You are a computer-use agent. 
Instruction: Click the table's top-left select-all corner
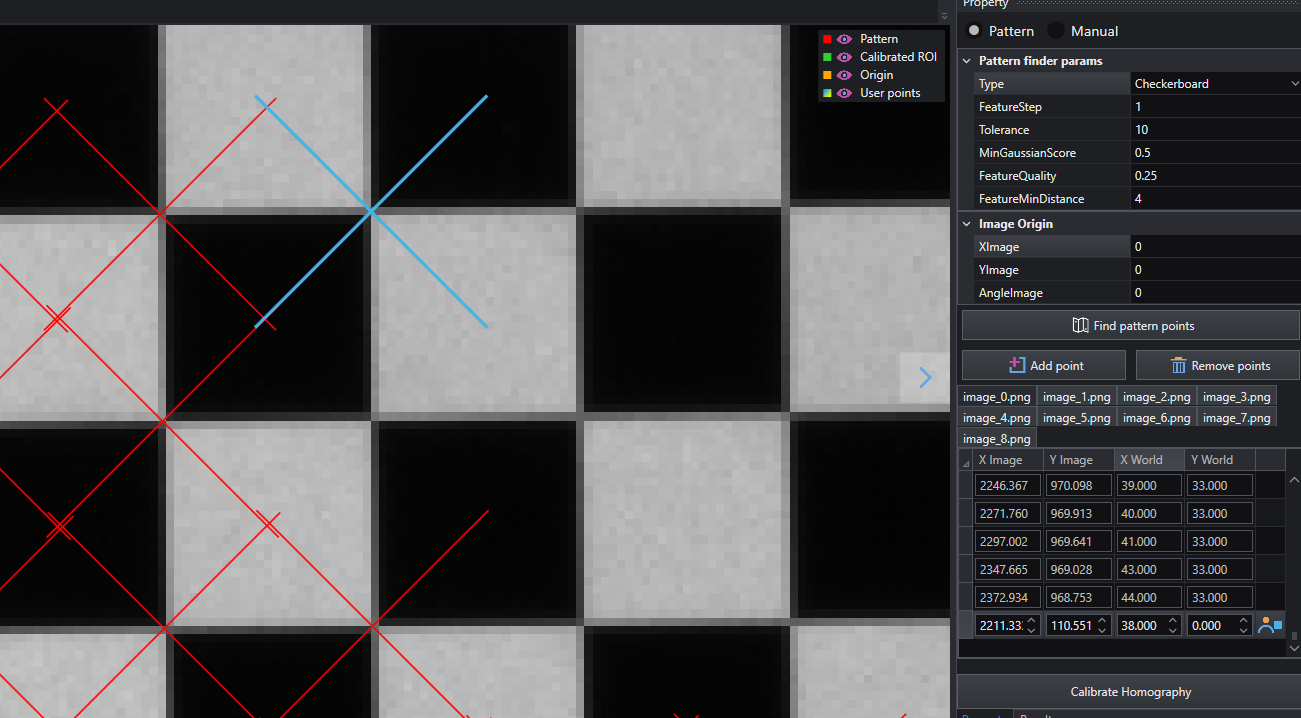[x=965, y=460]
